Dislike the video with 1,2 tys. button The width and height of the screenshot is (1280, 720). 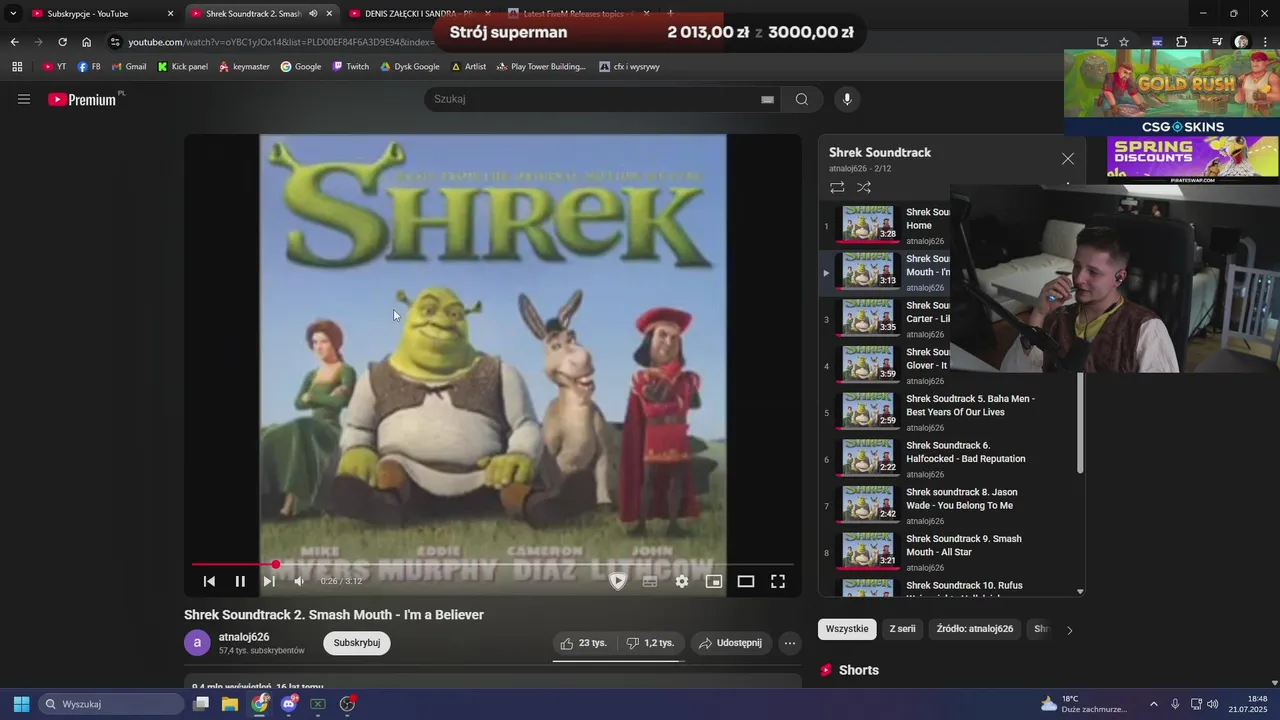click(650, 643)
